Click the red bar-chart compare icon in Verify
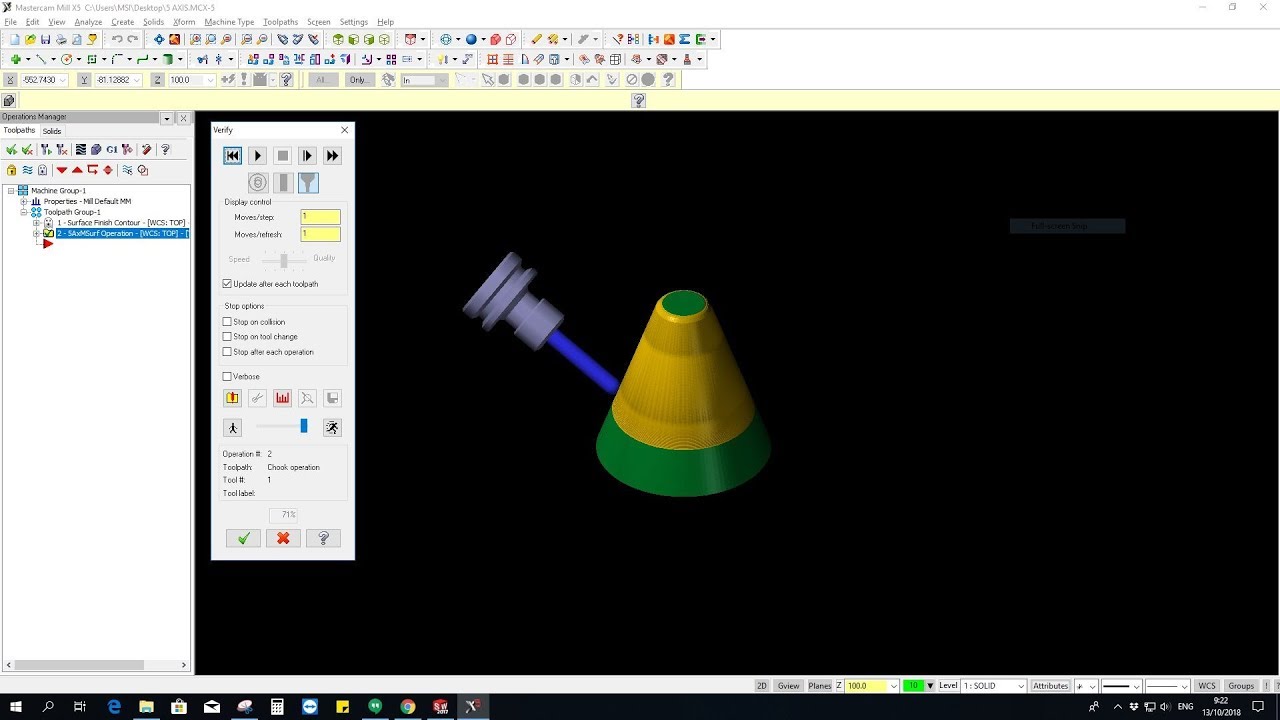Screen dimensions: 1280x720 pyautogui.click(x=282, y=398)
